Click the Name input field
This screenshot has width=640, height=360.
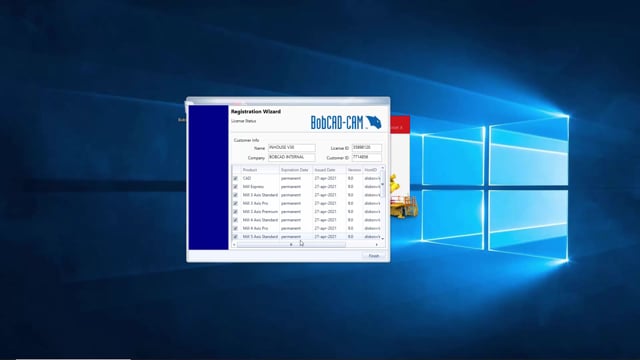pos(291,148)
